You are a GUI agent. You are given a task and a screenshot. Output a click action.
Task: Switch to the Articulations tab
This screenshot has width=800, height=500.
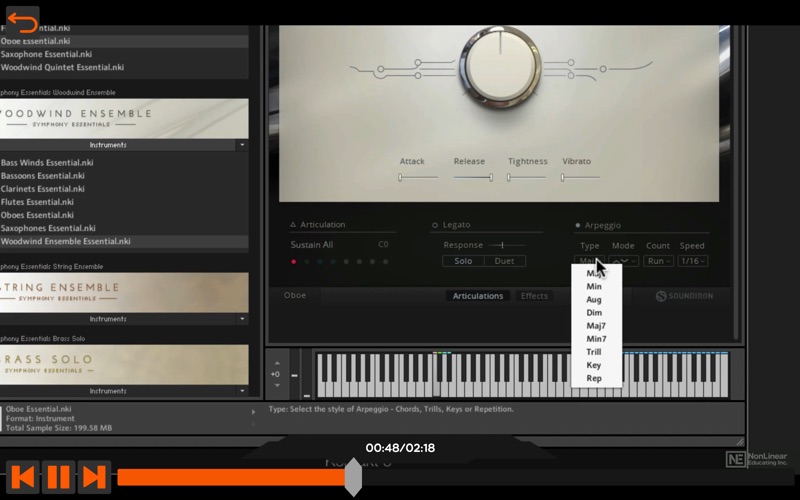(478, 296)
